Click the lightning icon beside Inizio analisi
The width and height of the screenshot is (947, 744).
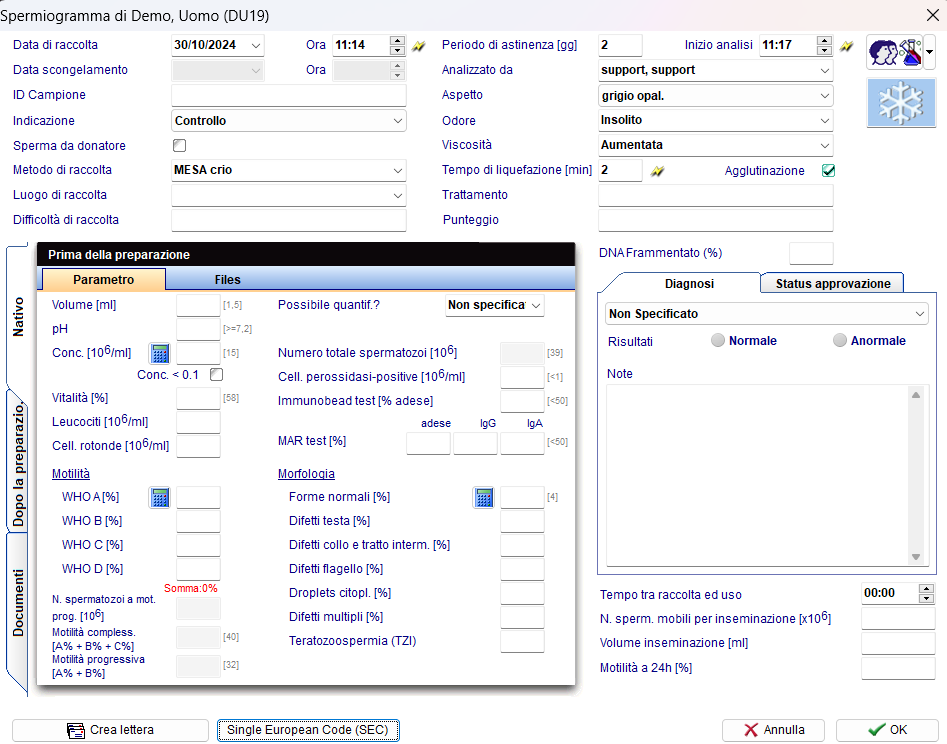847,46
